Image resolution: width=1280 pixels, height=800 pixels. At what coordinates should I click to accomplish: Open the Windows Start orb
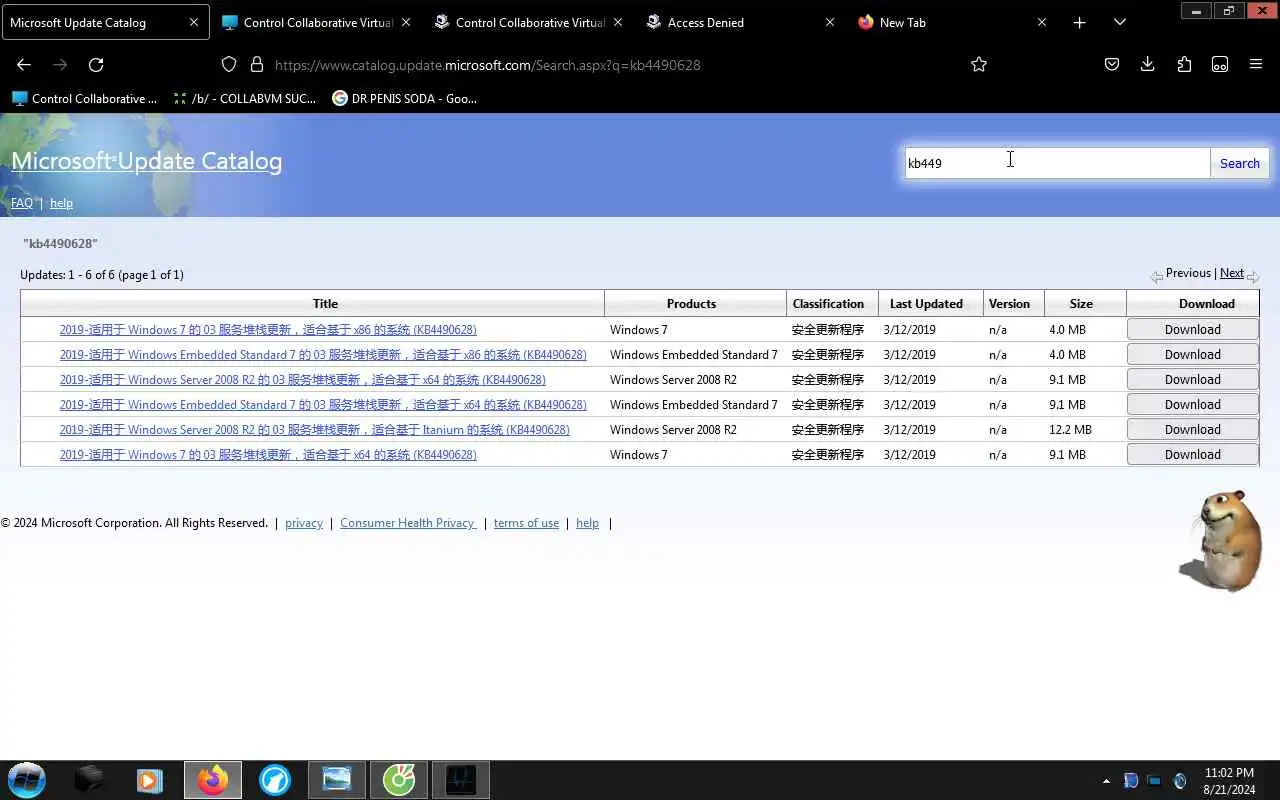pyautogui.click(x=27, y=780)
